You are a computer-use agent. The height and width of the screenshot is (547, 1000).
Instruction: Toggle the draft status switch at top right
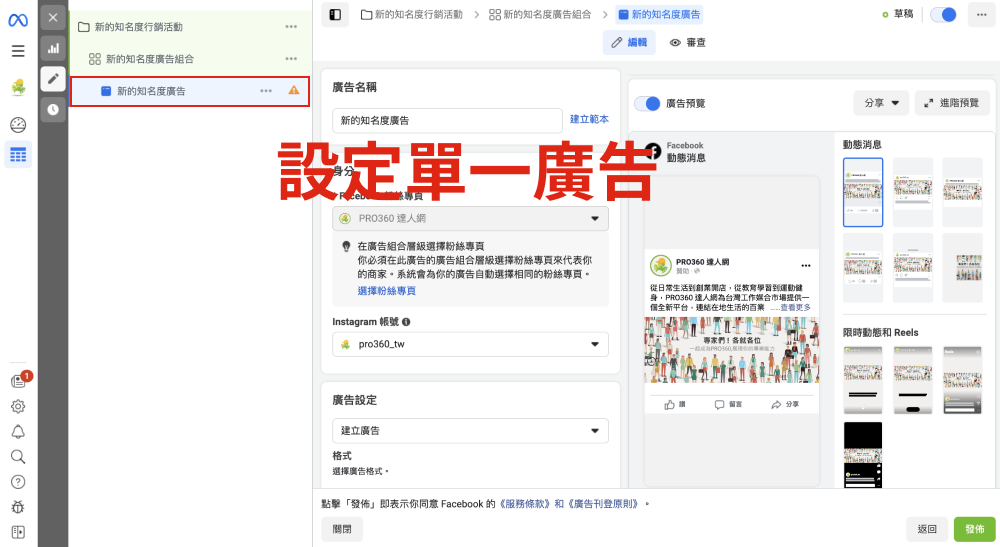[942, 15]
